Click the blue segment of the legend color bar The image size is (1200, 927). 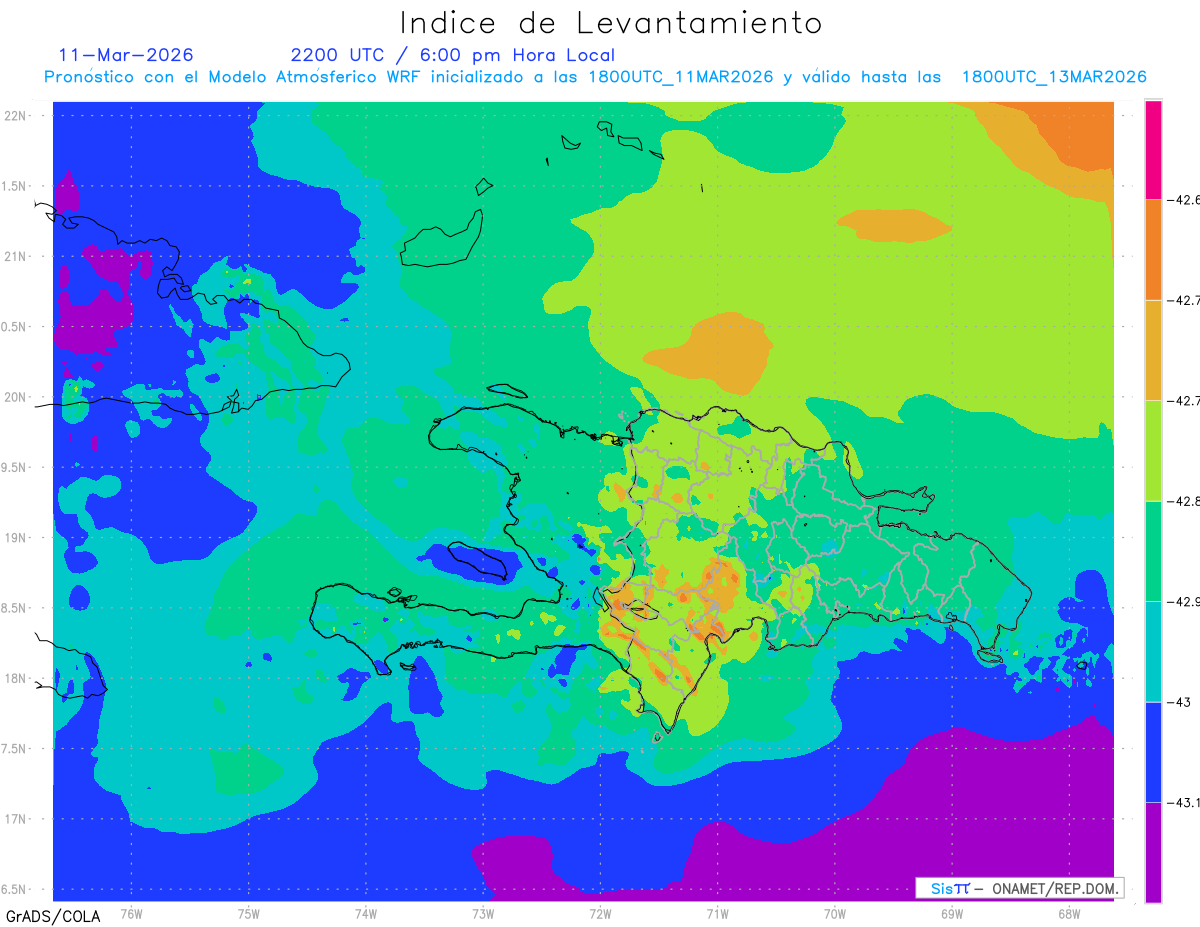[x=1153, y=752]
